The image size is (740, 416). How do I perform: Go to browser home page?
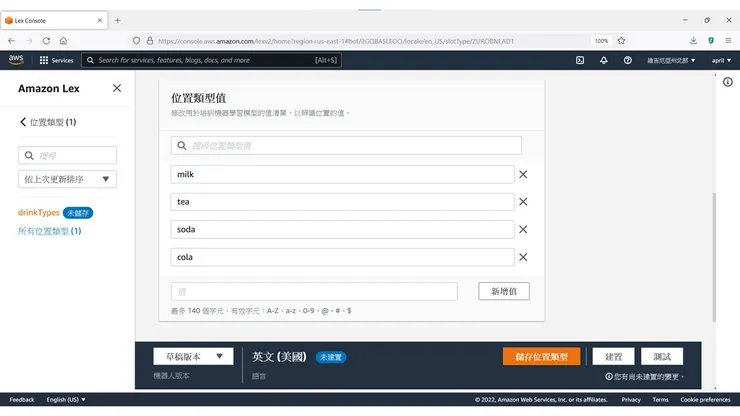click(x=63, y=41)
